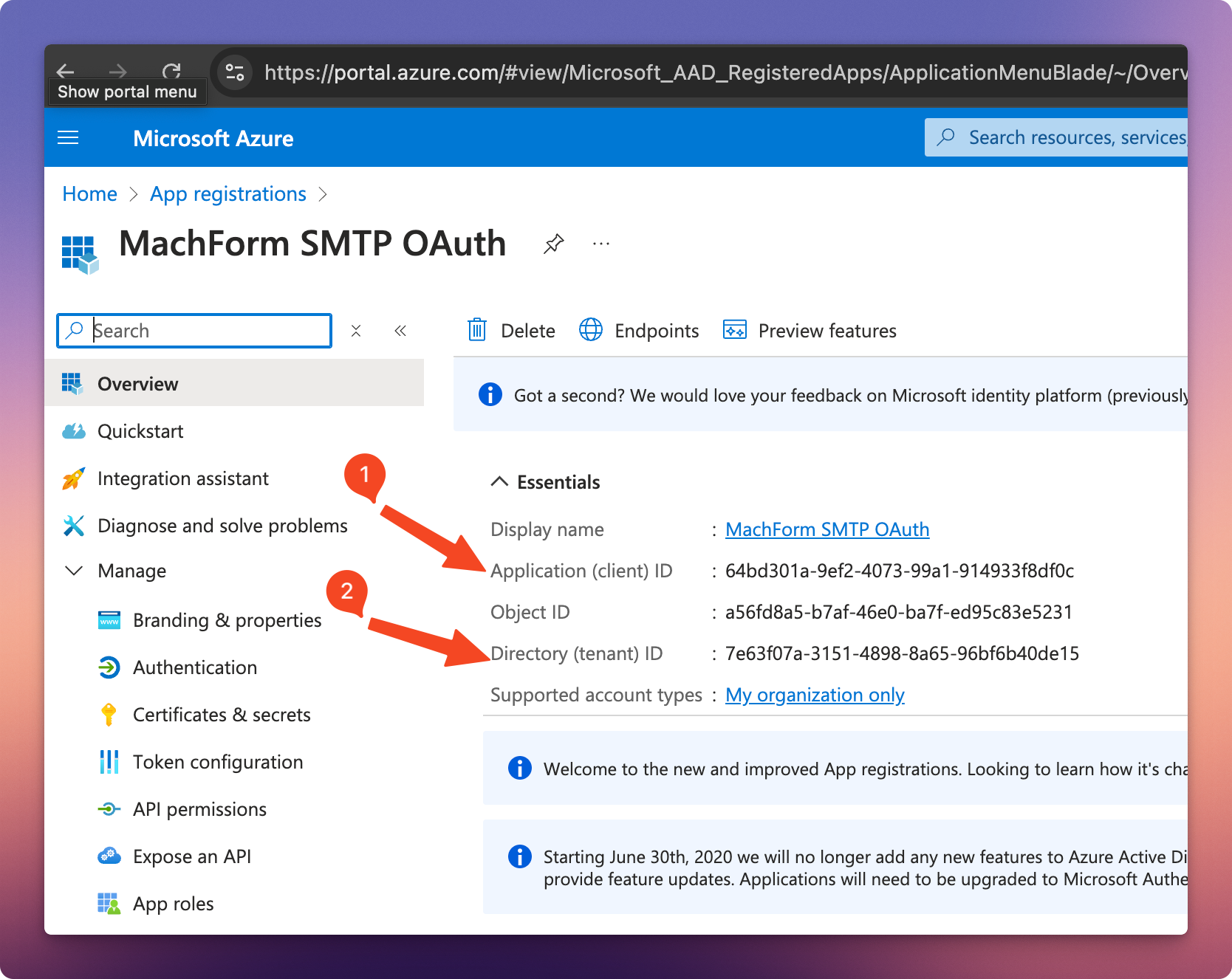
Task: Click the app registration logo icon
Action: pos(80,255)
